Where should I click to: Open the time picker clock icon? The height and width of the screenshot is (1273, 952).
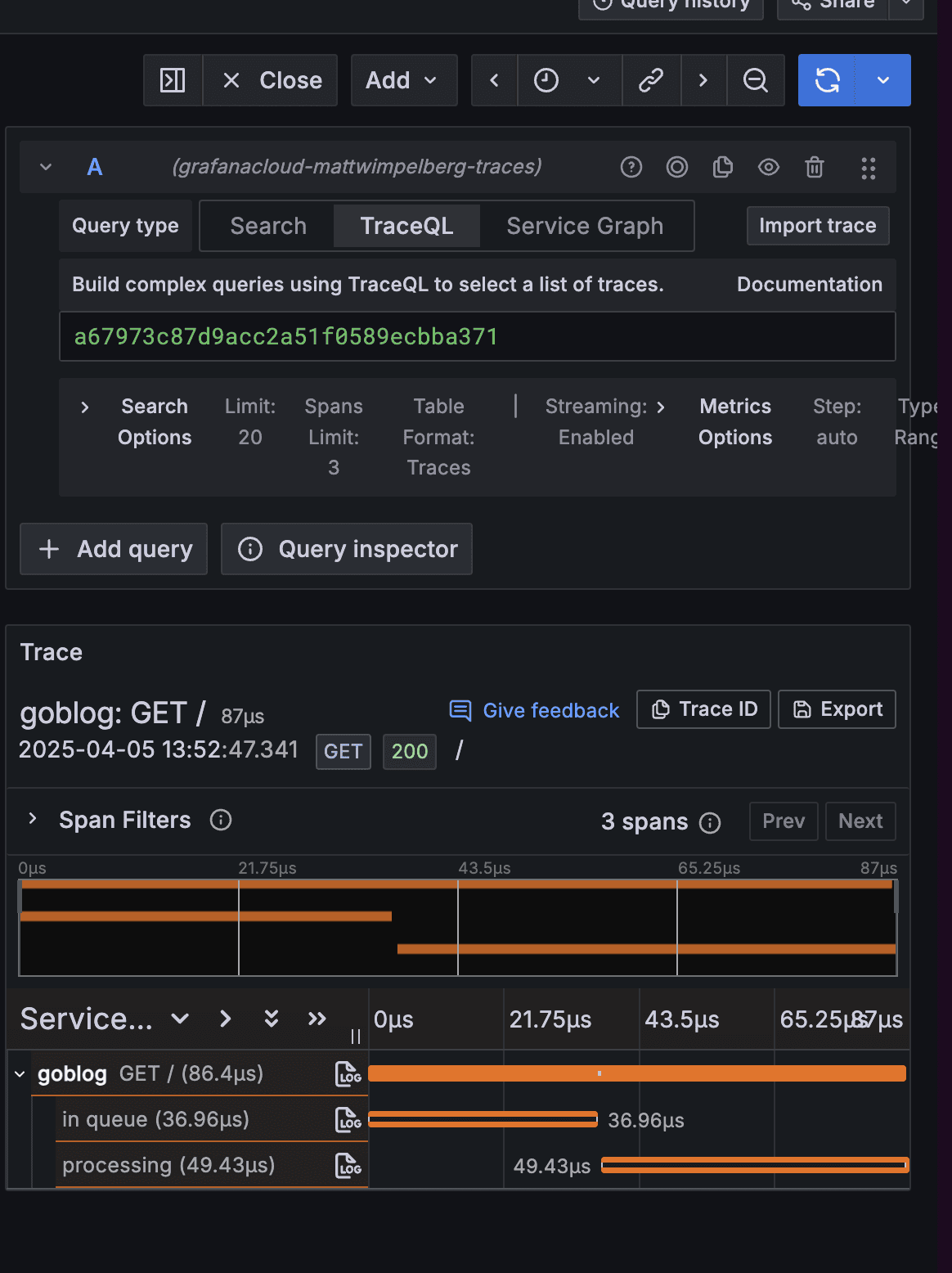[546, 80]
